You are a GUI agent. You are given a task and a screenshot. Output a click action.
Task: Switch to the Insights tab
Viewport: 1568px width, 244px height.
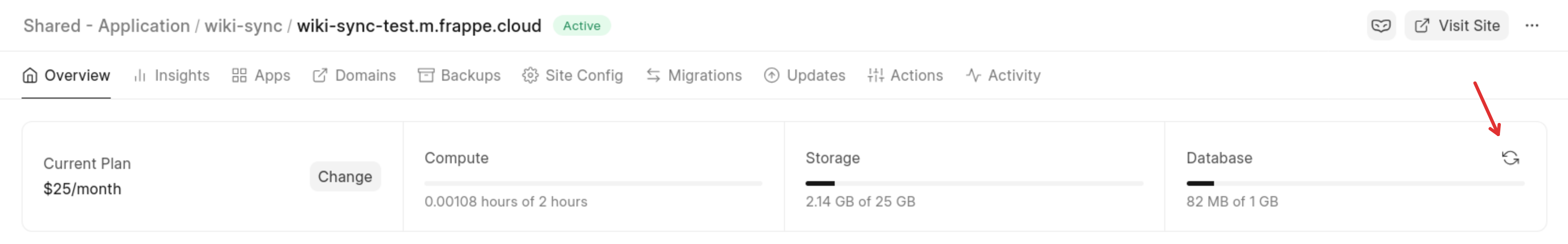pyautogui.click(x=172, y=76)
